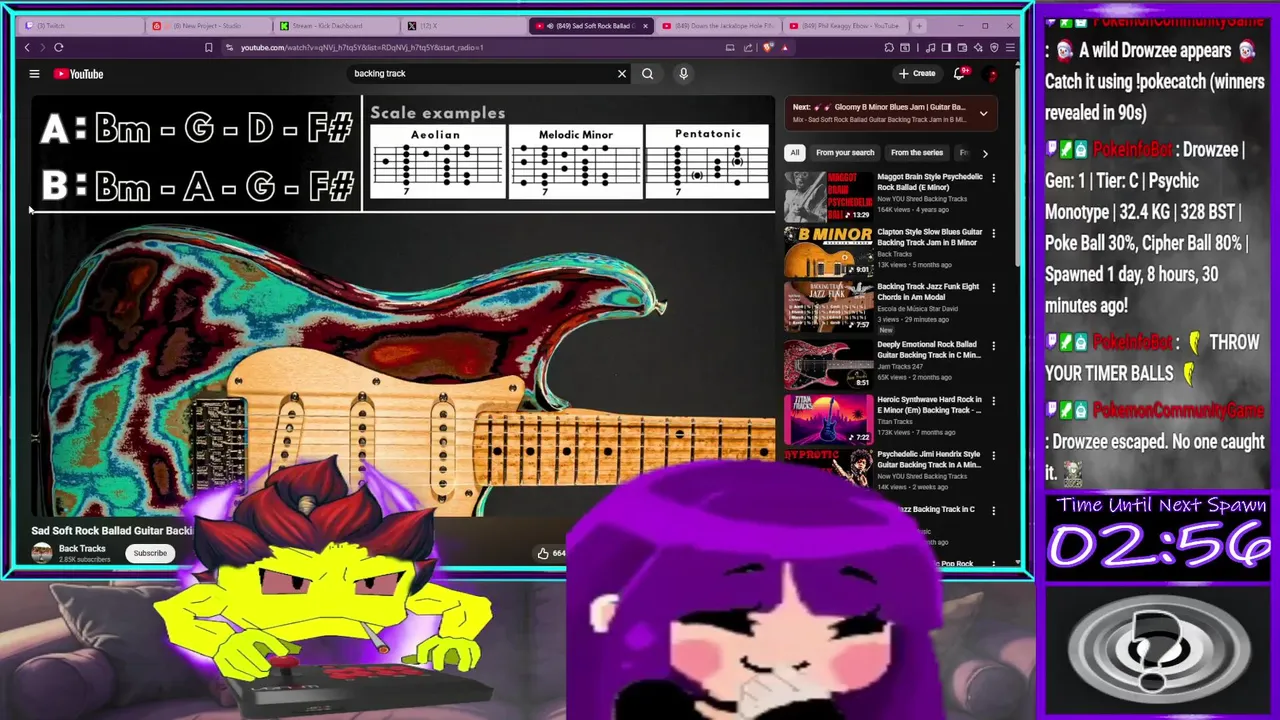Open options for Backing Track Jazz Funk video

coord(993,288)
